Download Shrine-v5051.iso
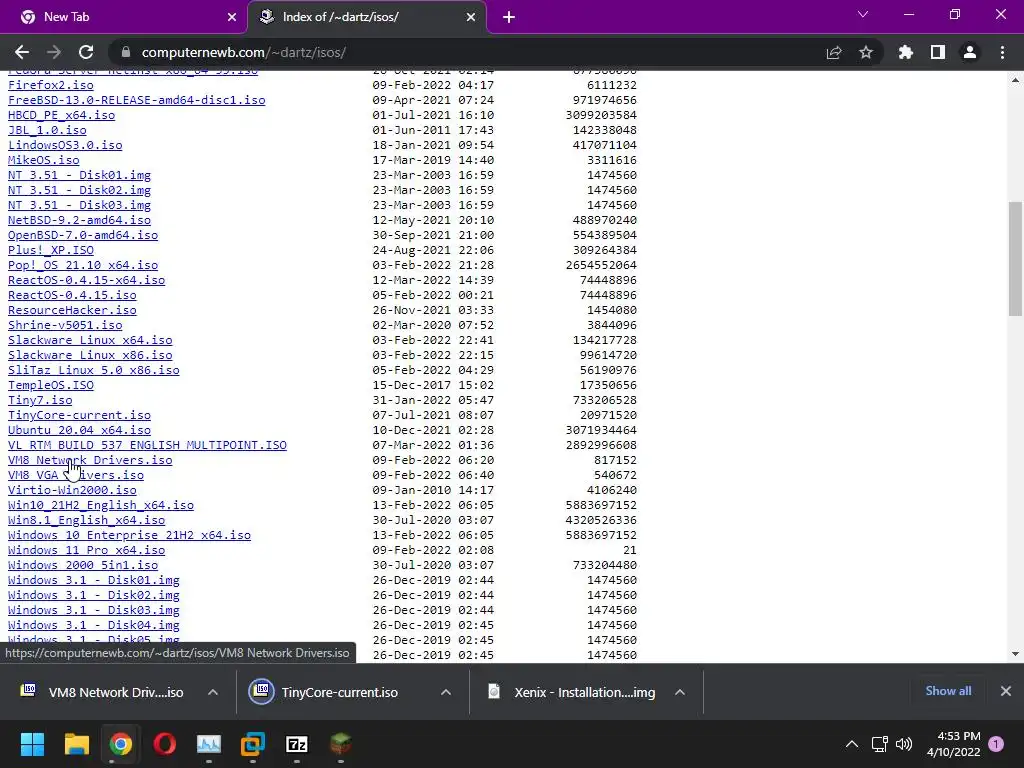 point(65,325)
